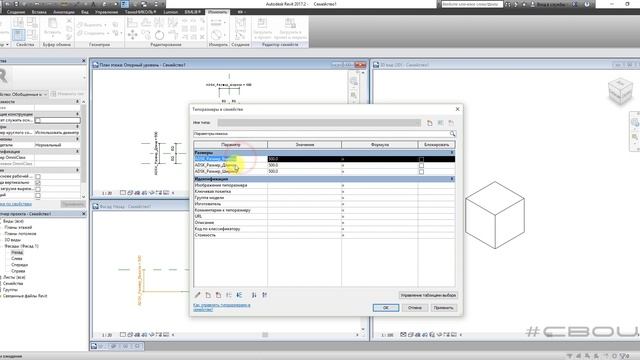This screenshot has width=640, height=360.
Task: Click the Отмена button in the dialog
Action: 415,308
